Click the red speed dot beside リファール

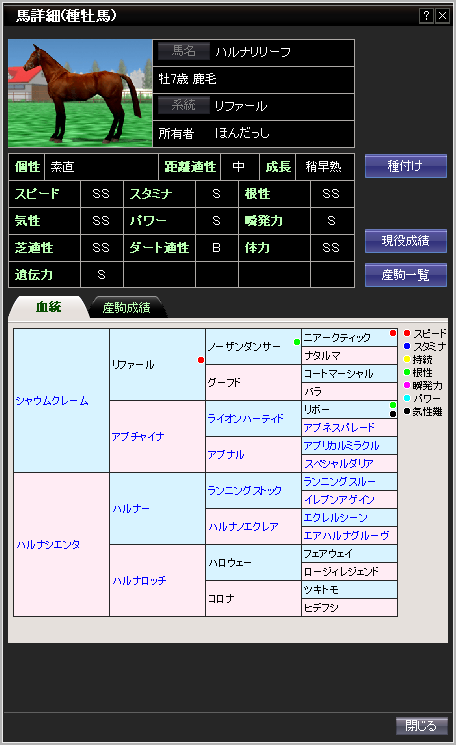201,360
